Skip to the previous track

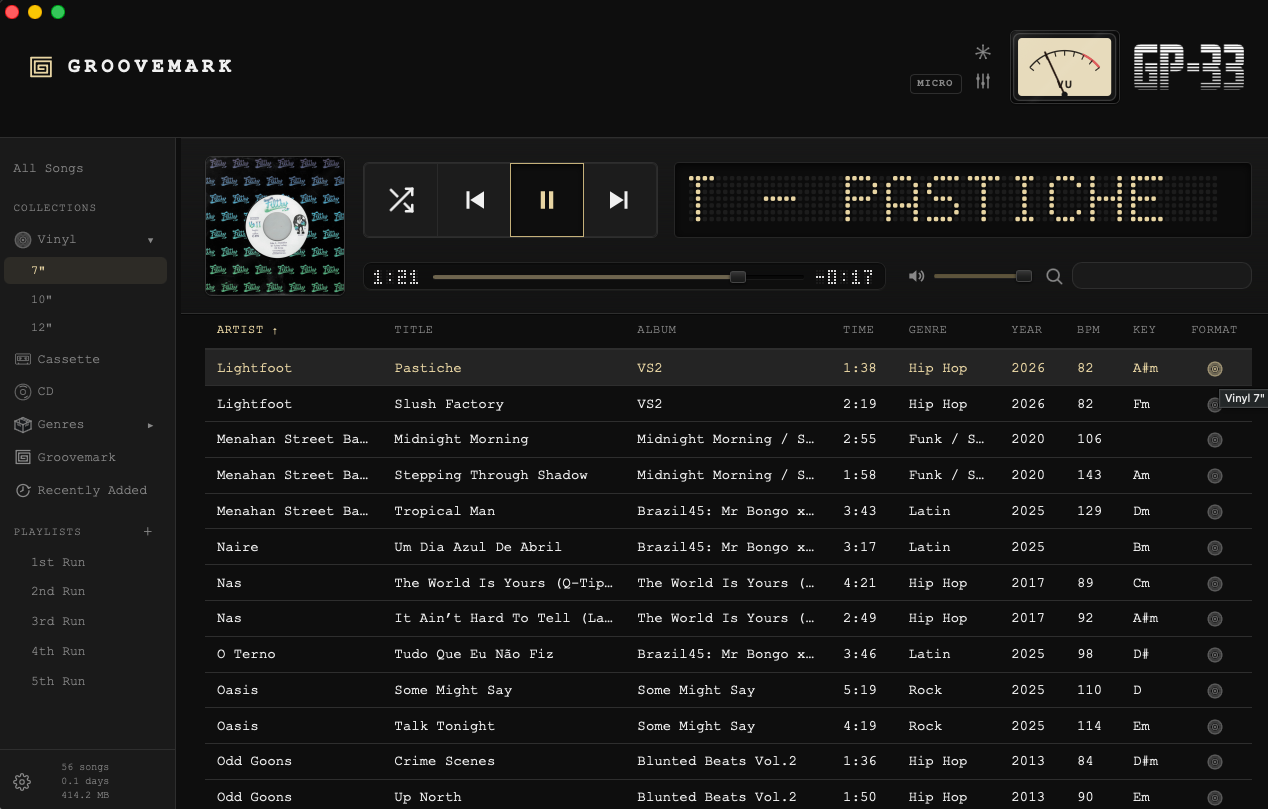475,200
